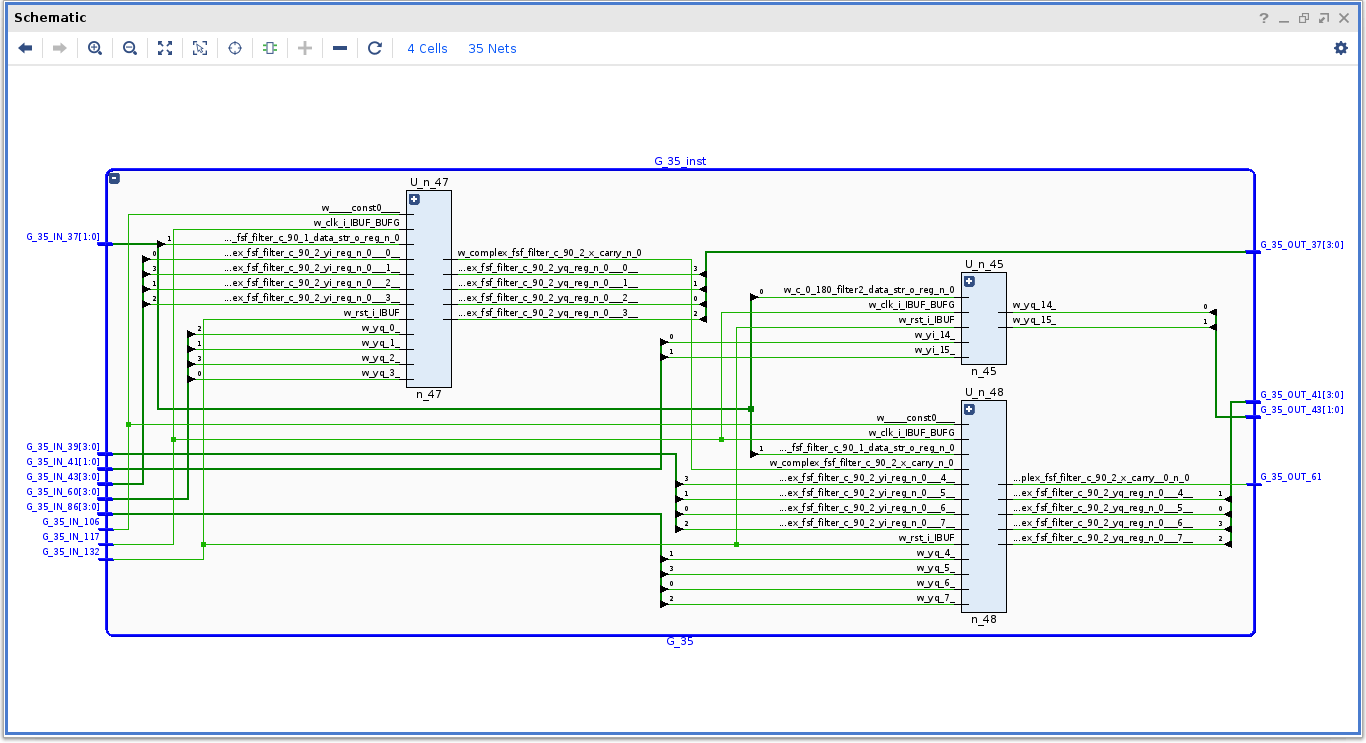Go back with the Previous arrow
Screen dimensions: 1366x743
click(26, 48)
